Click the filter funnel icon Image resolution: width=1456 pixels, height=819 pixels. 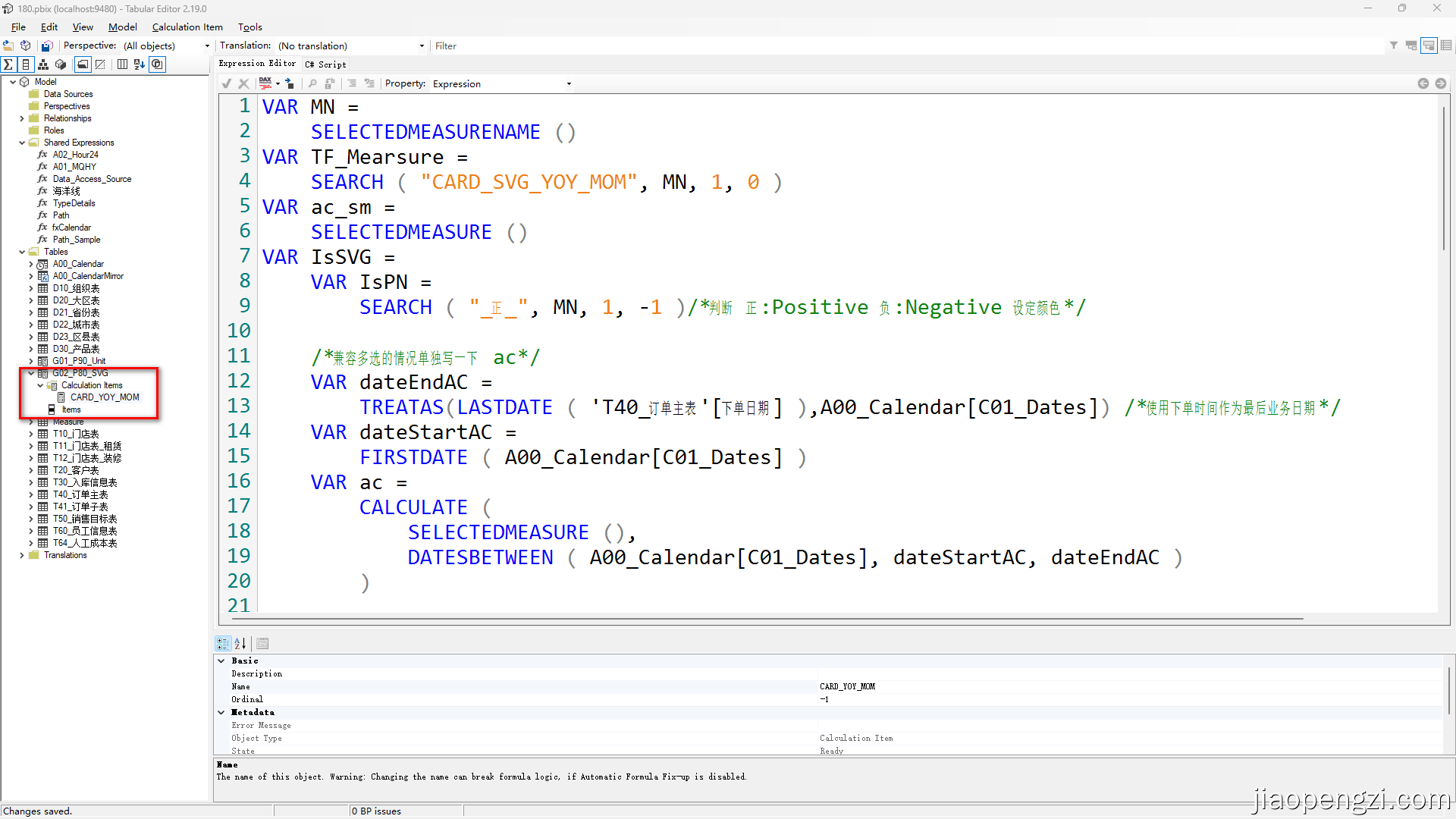[1394, 45]
